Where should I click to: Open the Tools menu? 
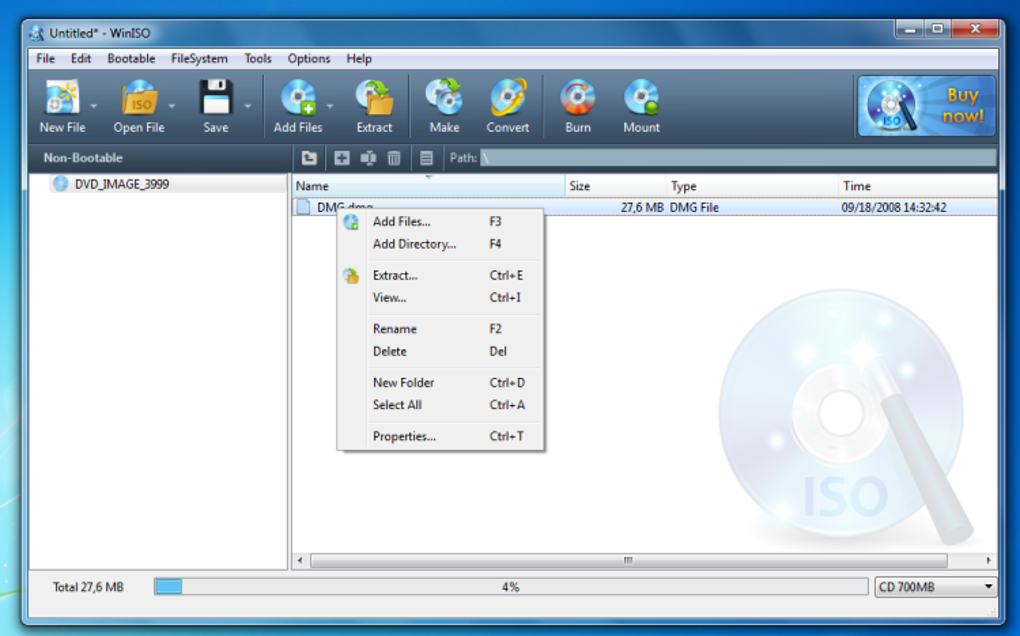[x=258, y=59]
